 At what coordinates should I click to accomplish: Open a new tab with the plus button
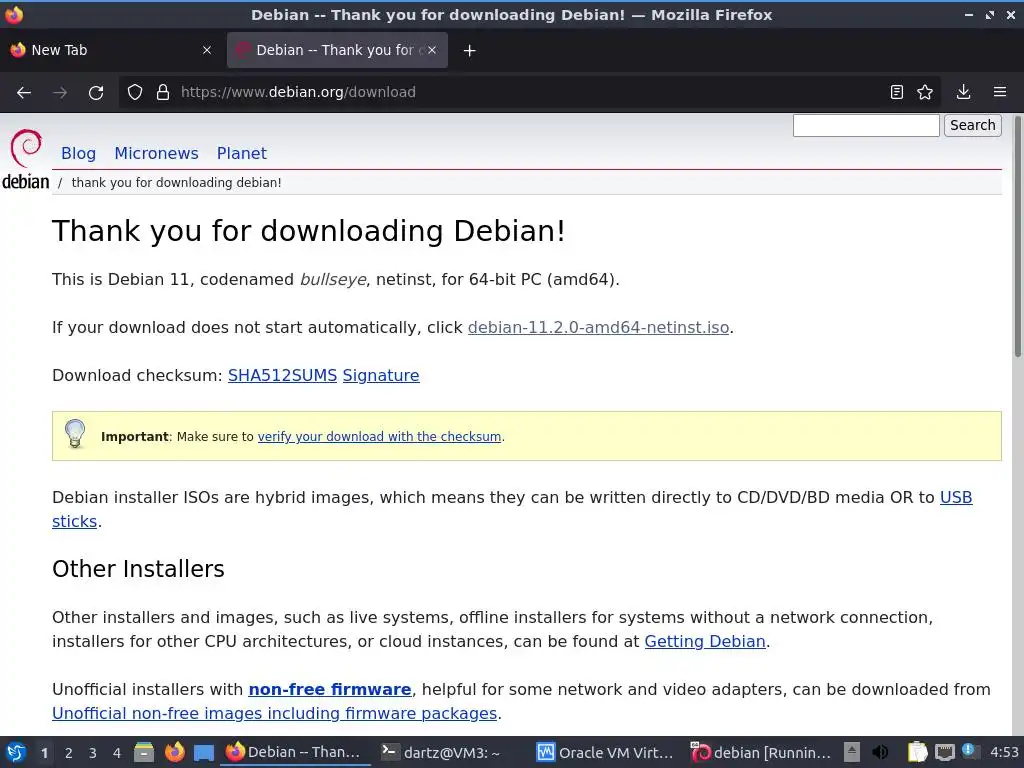coord(470,50)
